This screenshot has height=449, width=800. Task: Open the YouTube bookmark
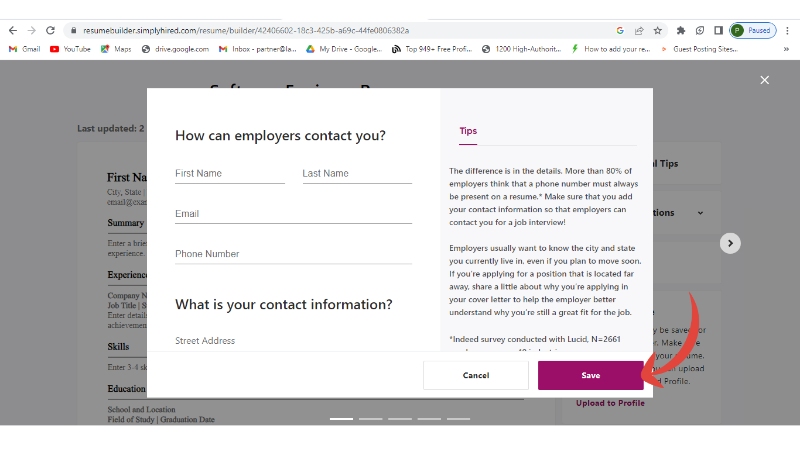pos(70,48)
